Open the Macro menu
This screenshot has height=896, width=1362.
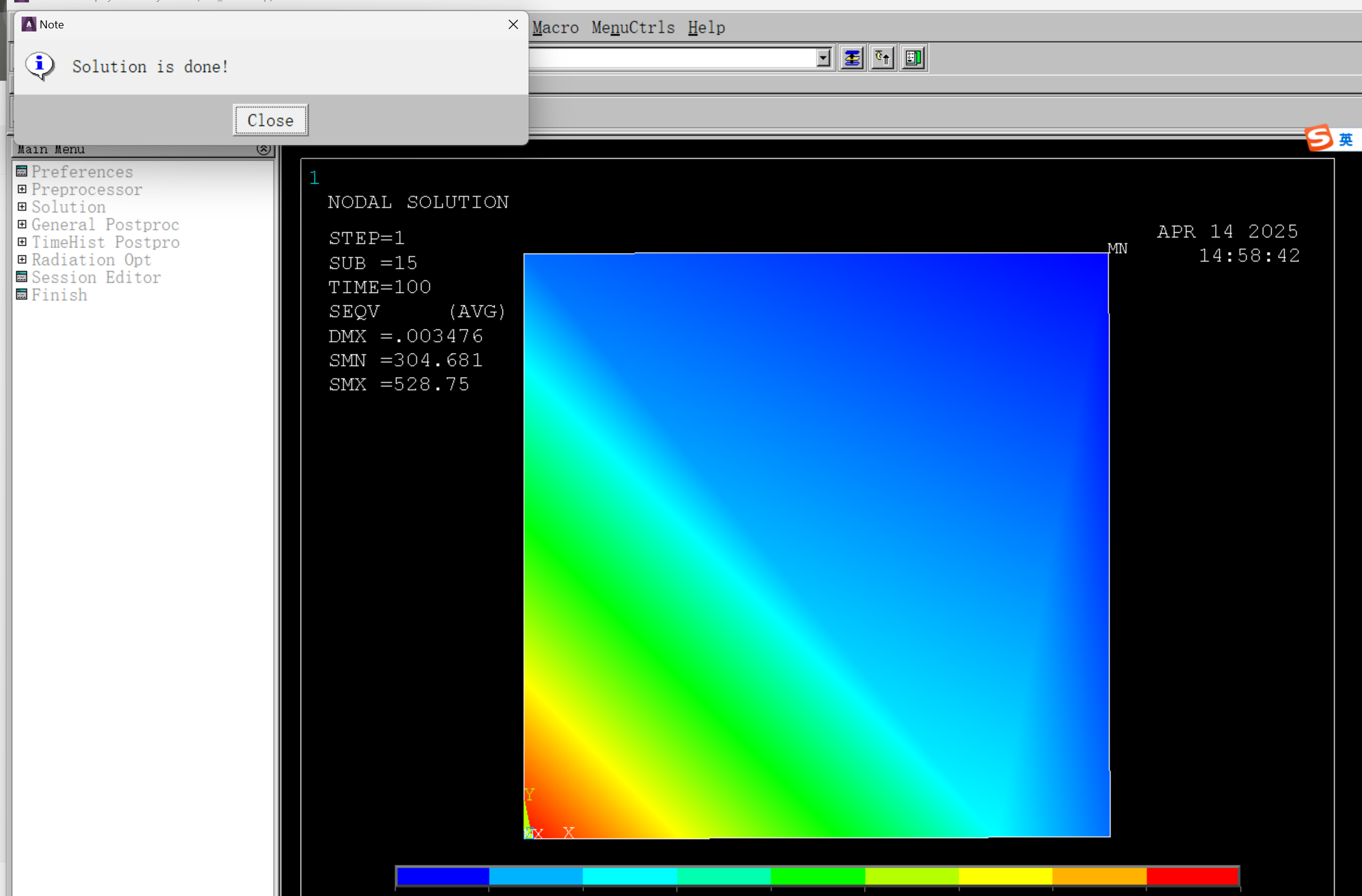pos(554,27)
